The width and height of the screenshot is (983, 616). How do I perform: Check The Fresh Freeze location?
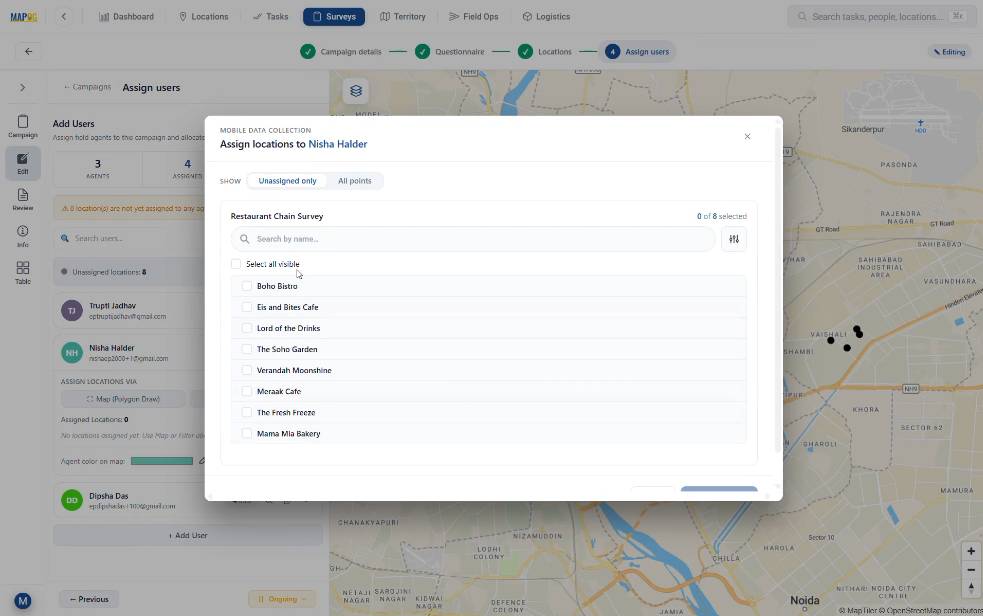246,412
